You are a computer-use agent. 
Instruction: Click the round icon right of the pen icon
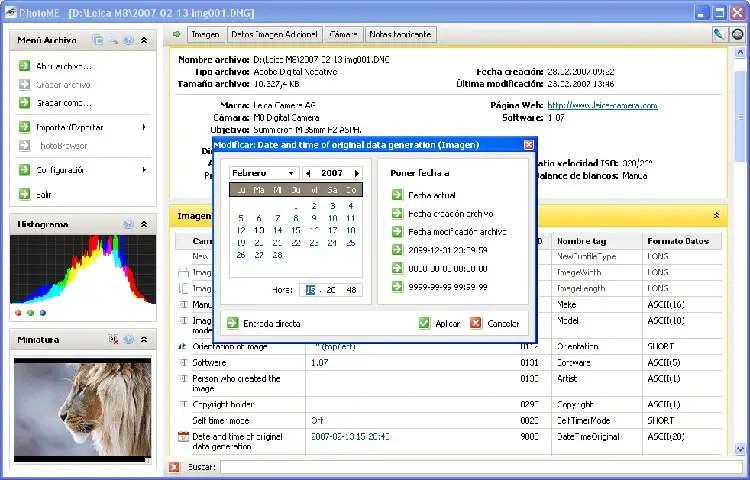point(738,34)
